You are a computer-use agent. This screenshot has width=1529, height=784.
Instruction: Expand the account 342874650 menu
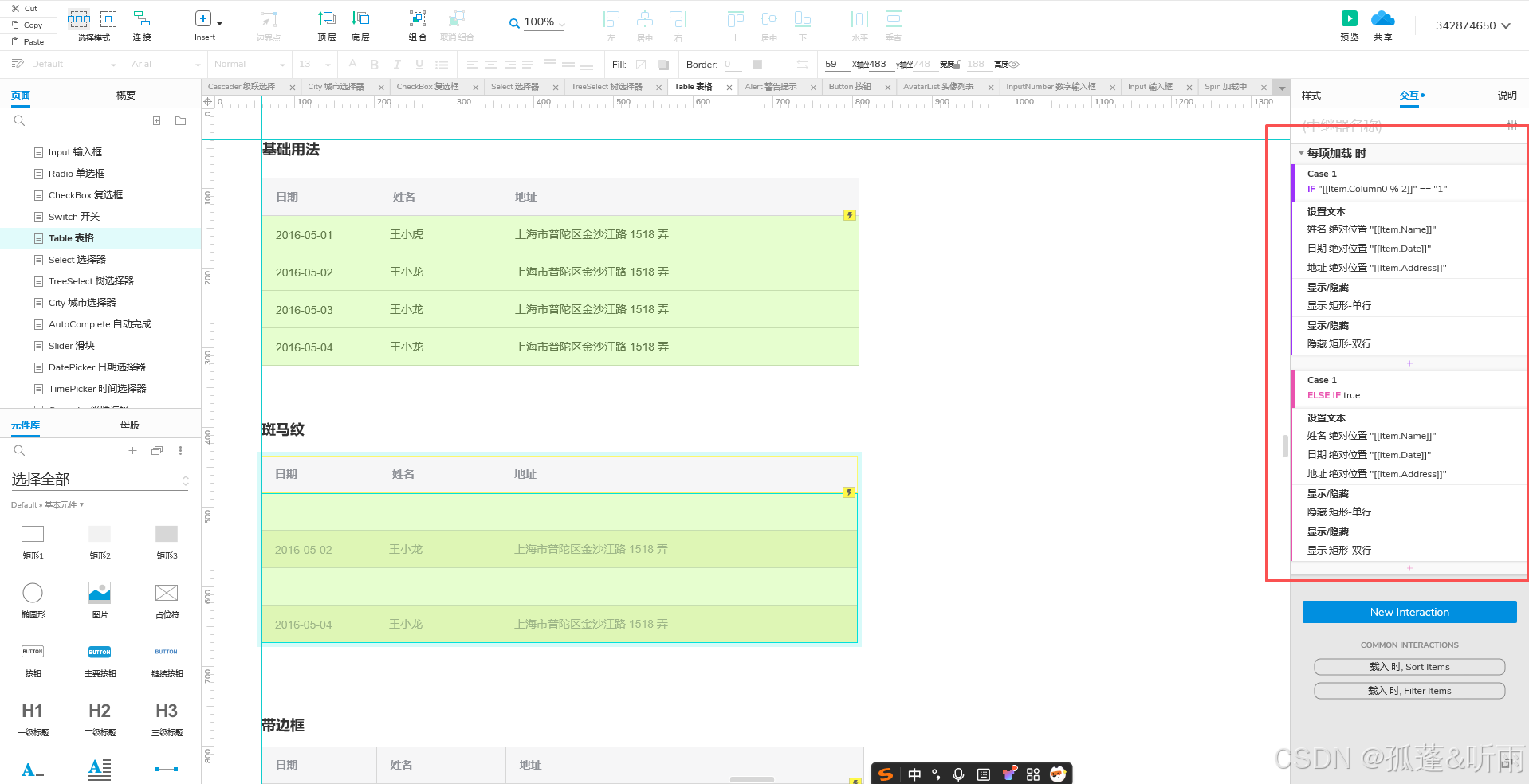(x=1472, y=25)
